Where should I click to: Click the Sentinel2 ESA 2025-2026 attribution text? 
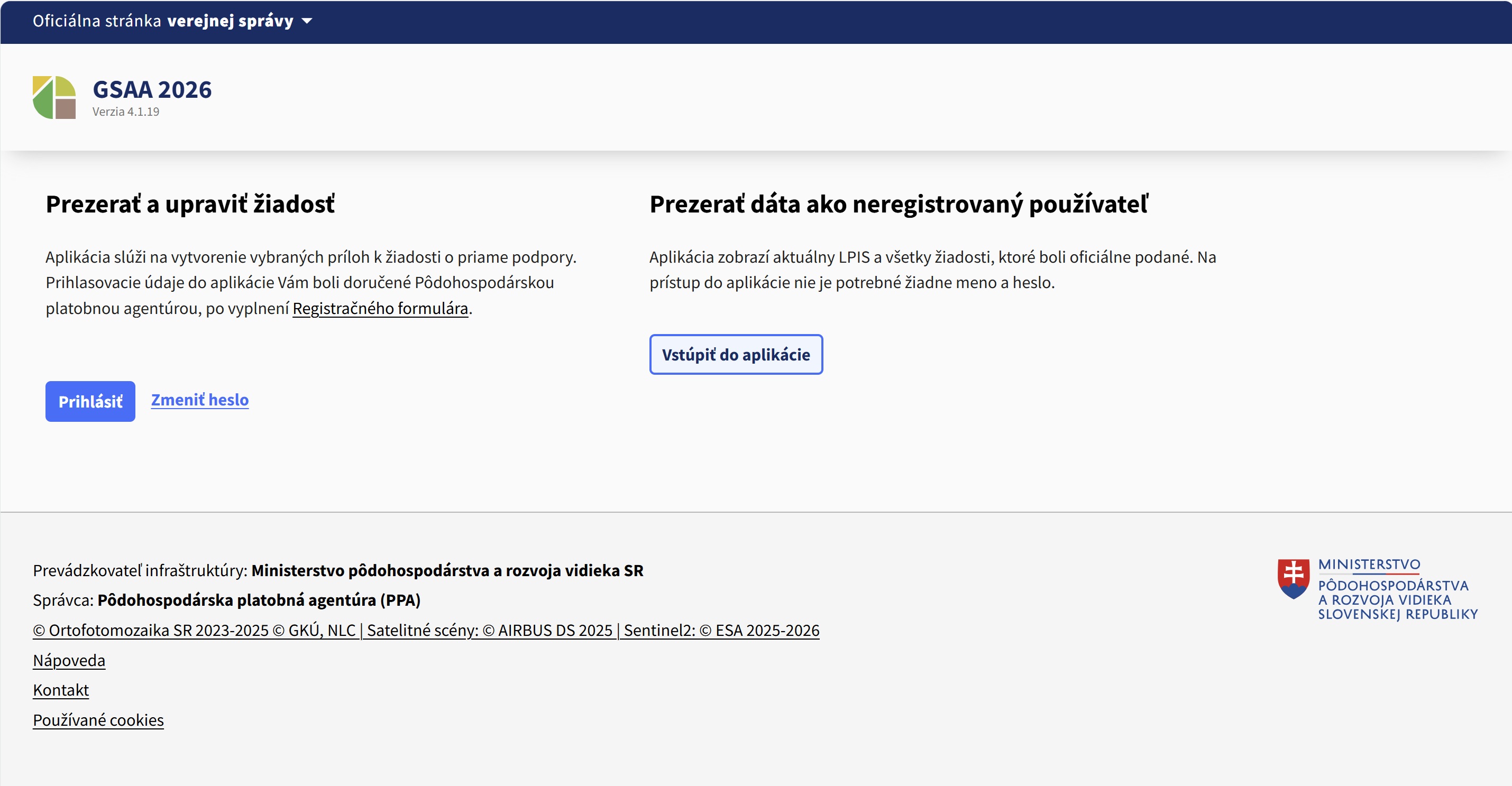point(721,630)
